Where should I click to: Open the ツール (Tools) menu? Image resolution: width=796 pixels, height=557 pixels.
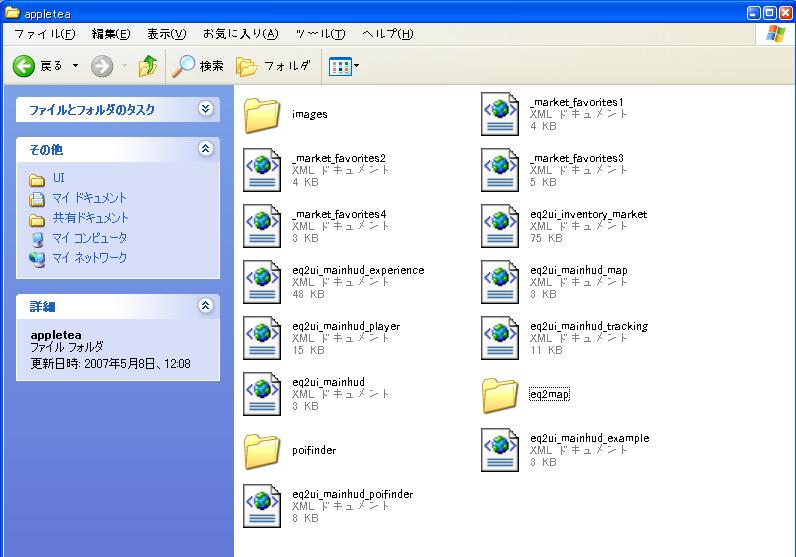click(x=320, y=34)
